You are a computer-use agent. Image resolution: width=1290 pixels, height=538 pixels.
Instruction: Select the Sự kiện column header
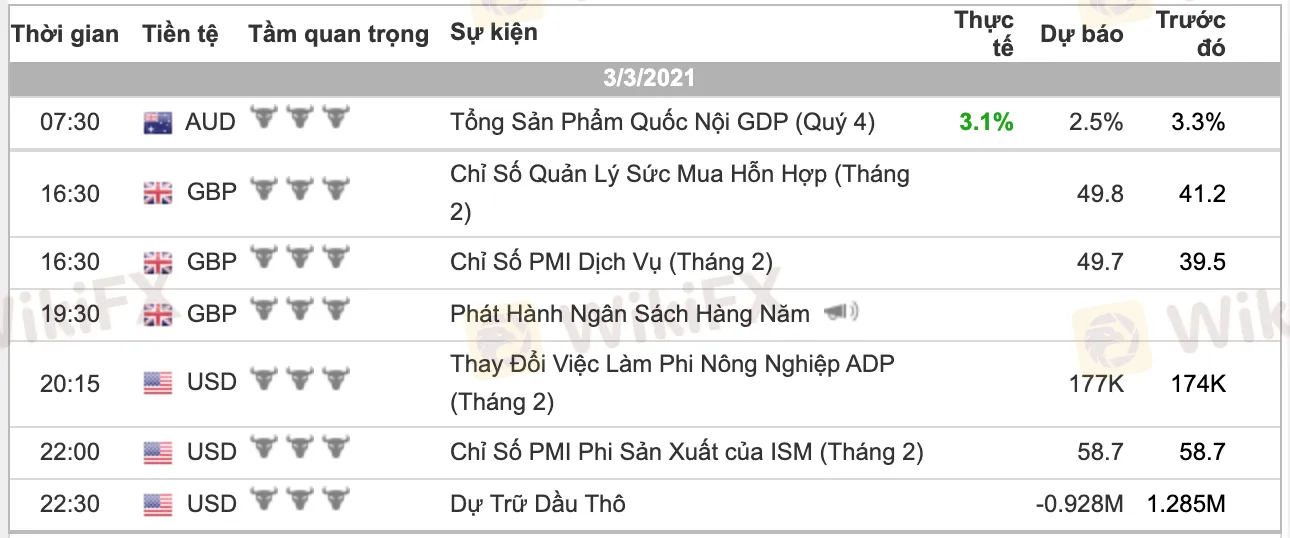(494, 32)
